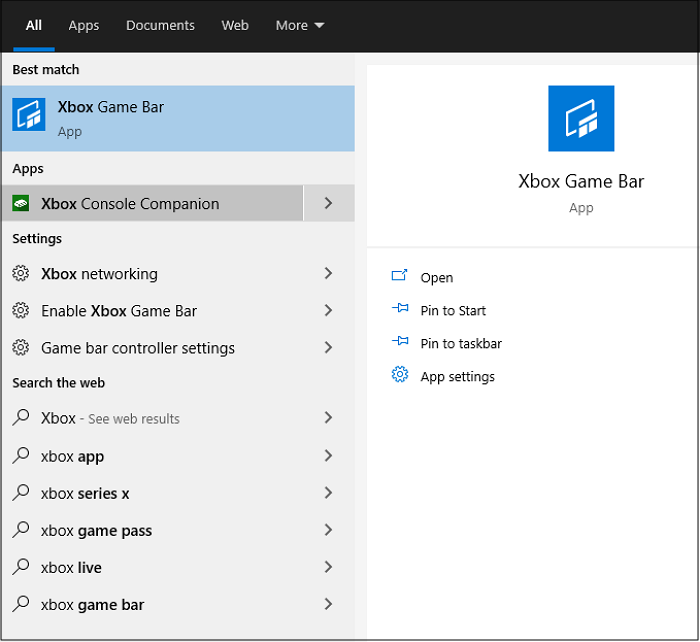Image resolution: width=700 pixels, height=642 pixels.
Task: Switch to the Apps tab
Action: click(x=84, y=25)
